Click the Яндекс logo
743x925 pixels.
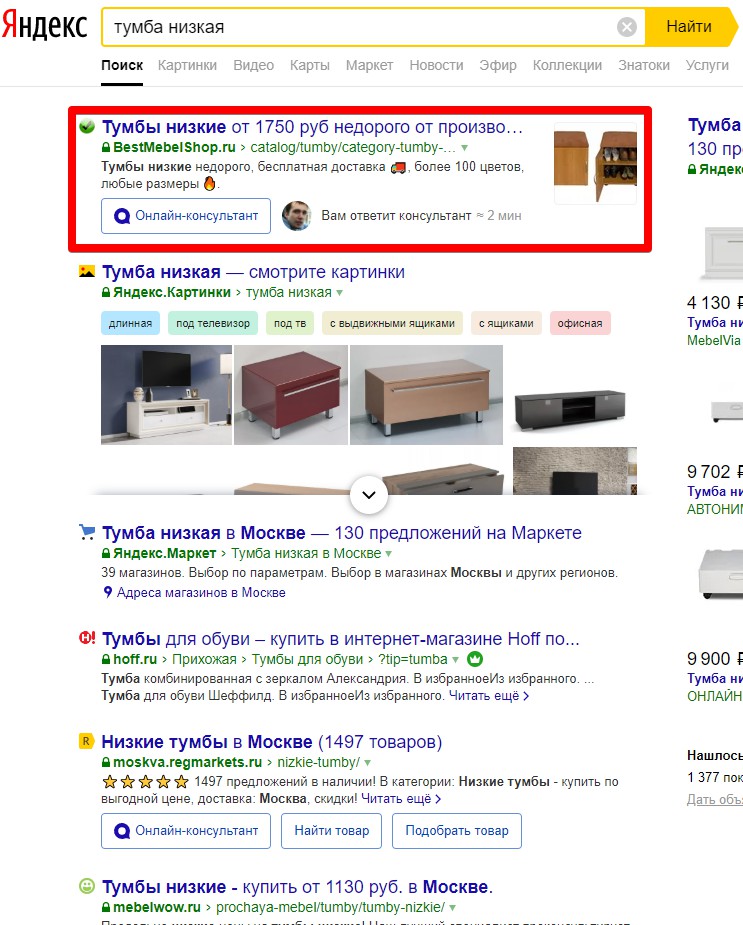45,26
